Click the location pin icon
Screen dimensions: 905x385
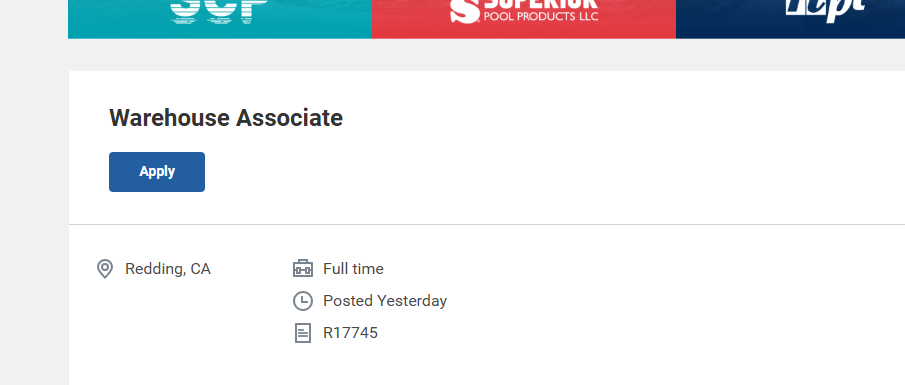pos(104,269)
